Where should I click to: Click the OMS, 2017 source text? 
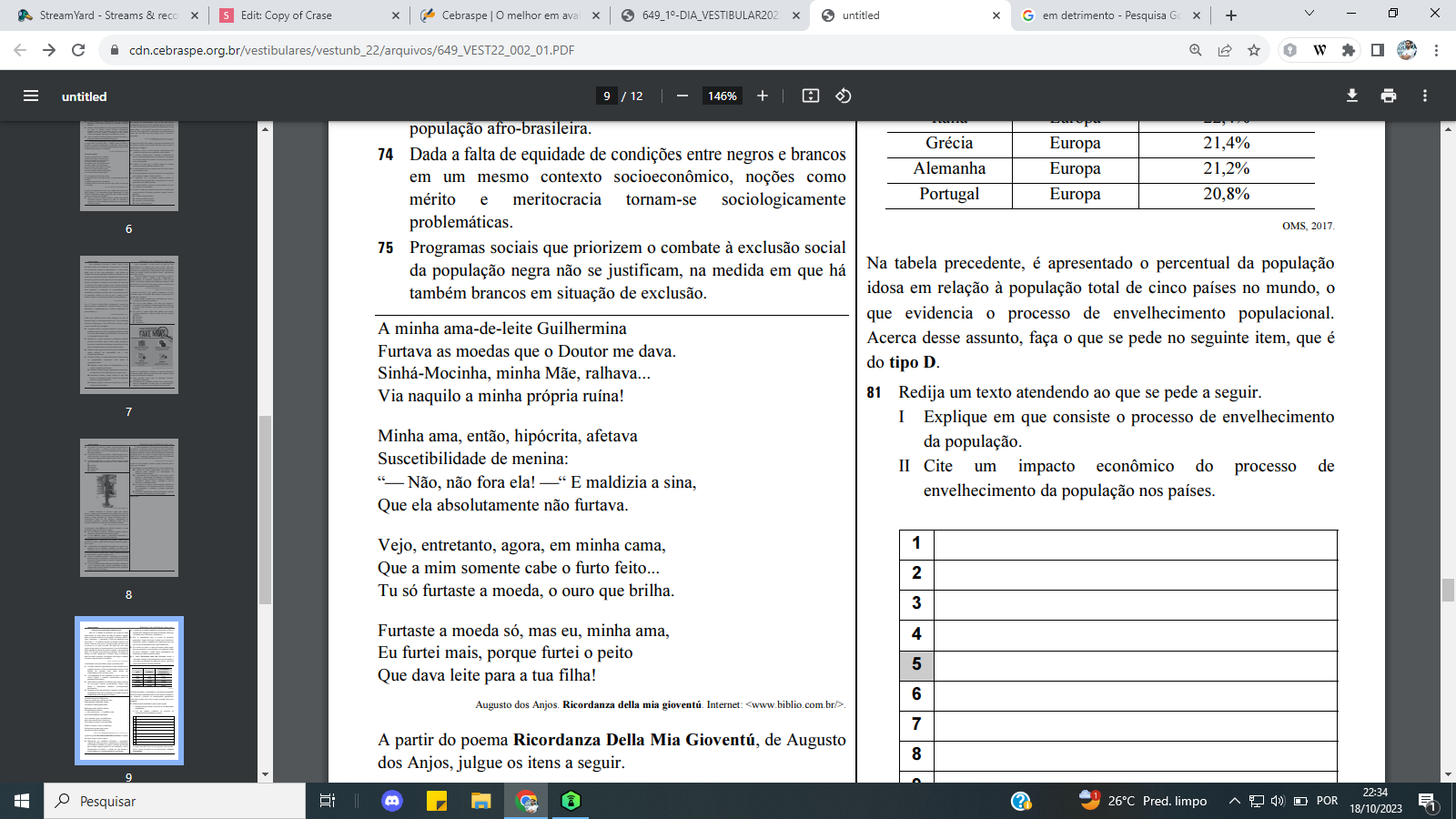coord(1308,226)
